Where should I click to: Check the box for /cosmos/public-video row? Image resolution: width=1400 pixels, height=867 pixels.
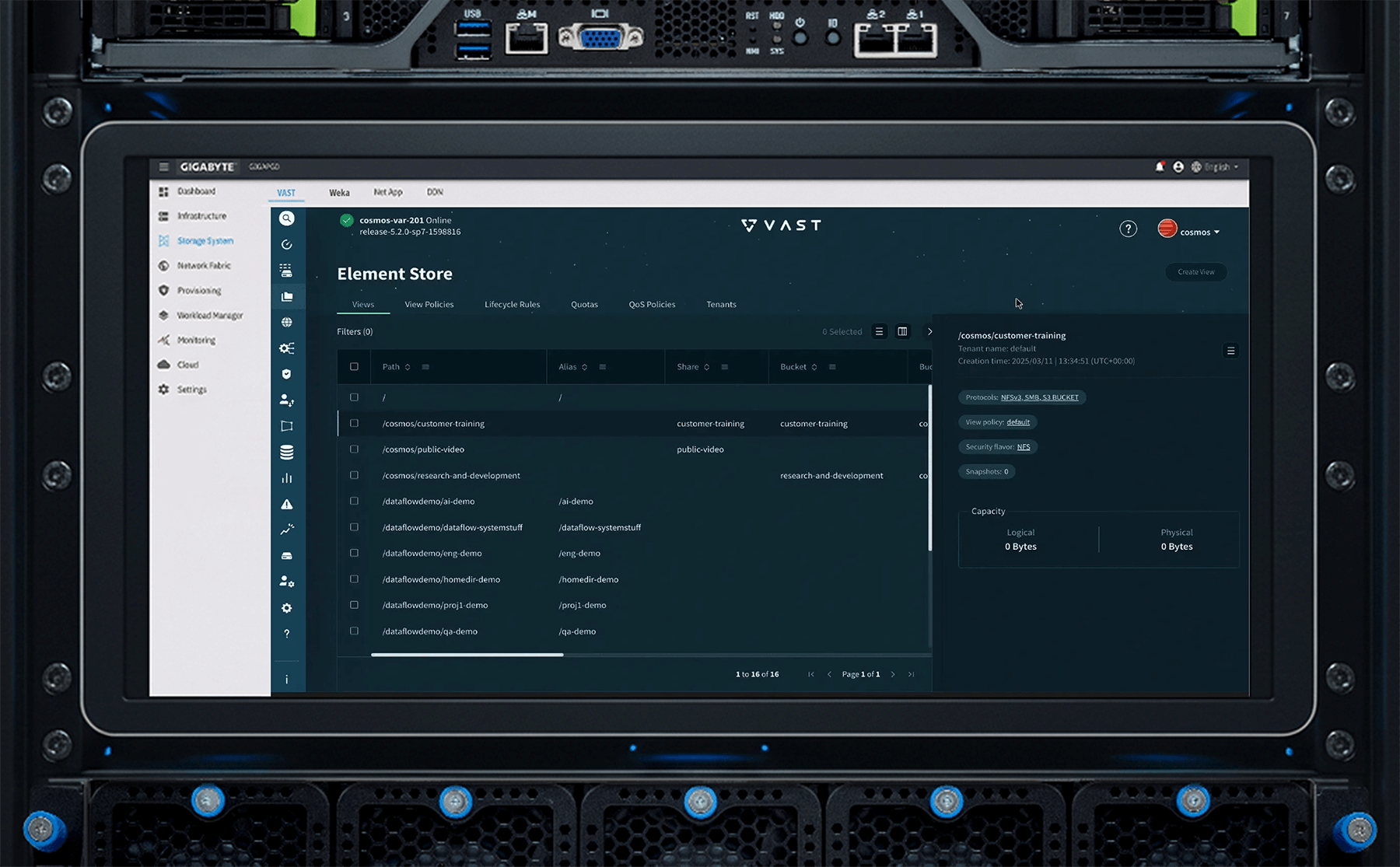pyautogui.click(x=354, y=449)
